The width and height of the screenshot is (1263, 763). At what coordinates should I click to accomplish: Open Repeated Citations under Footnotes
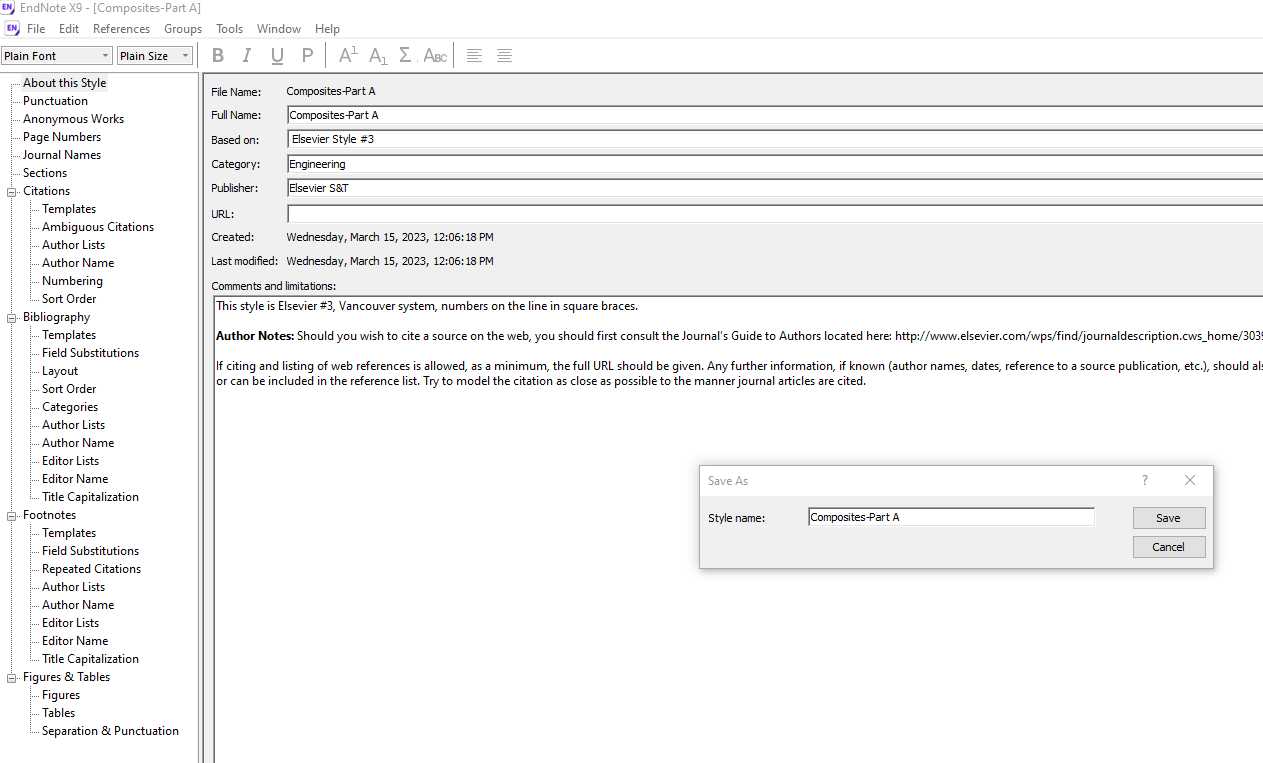click(91, 569)
